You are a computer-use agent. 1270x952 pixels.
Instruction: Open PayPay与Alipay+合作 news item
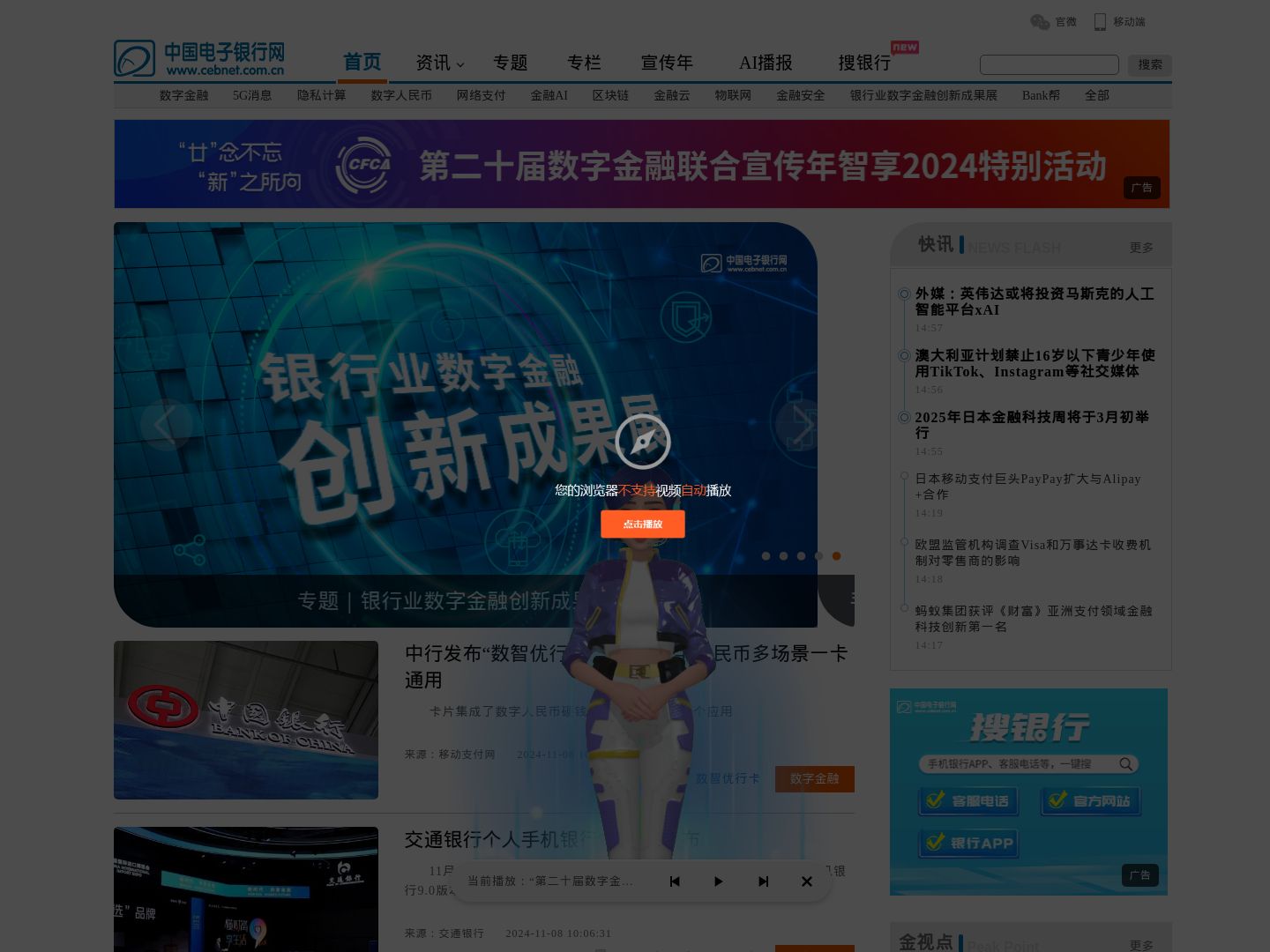click(x=1028, y=487)
